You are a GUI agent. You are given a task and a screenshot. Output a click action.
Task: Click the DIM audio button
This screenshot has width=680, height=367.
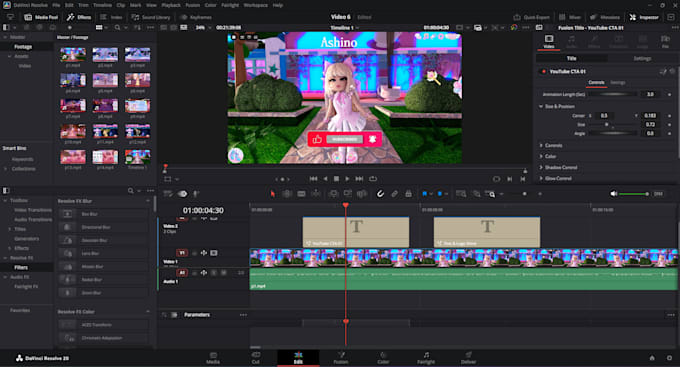coord(658,194)
